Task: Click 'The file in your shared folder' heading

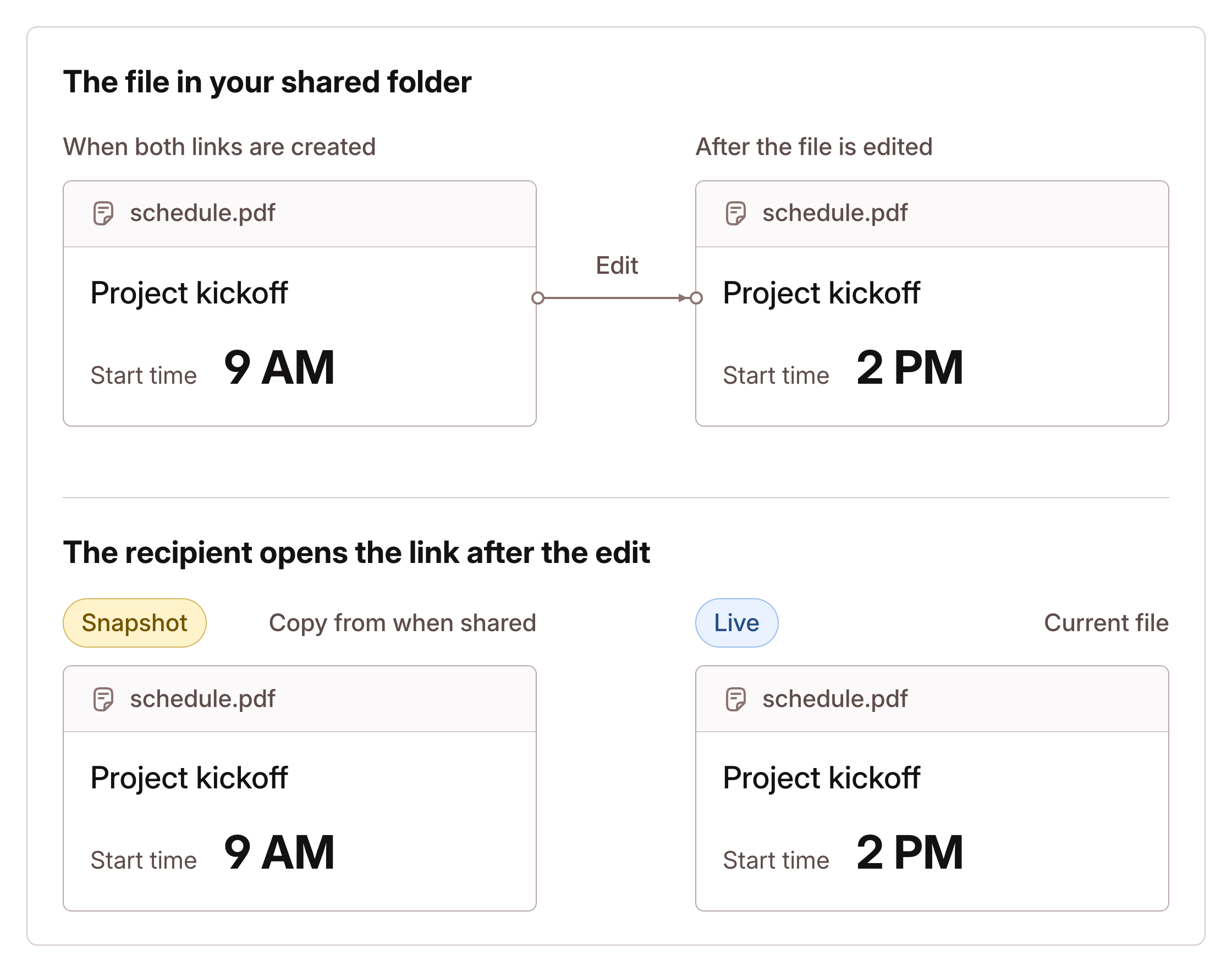Action: point(267,82)
